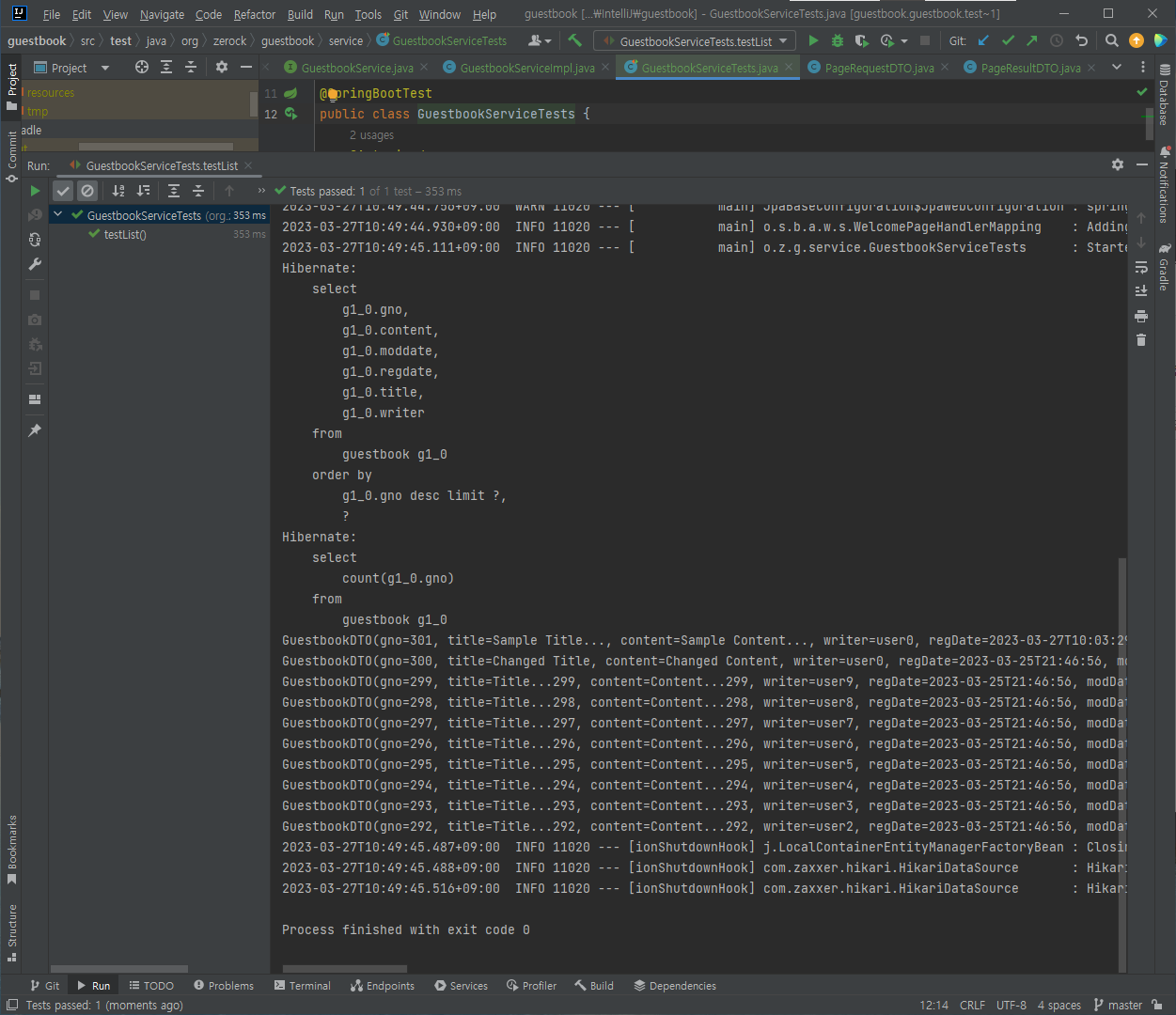The image size is (1176, 1015).
Task: Push commits with the Git push arrow
Action: pos(1032,40)
